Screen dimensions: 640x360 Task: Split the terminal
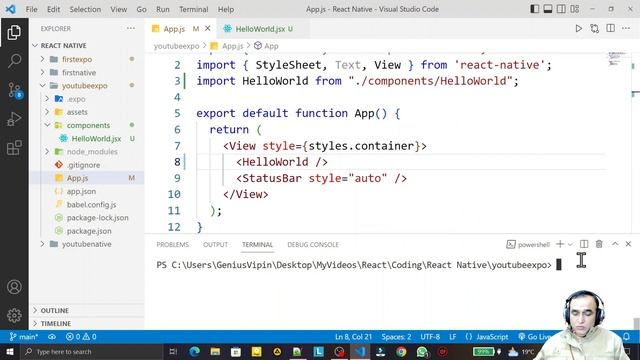coord(584,244)
